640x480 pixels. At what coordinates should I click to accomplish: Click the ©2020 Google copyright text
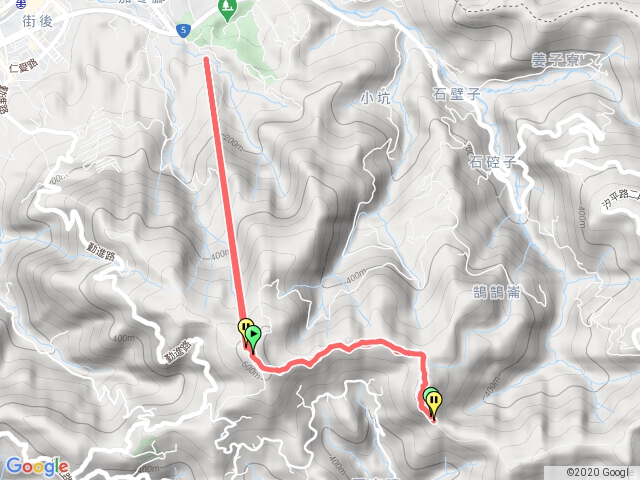600,472
